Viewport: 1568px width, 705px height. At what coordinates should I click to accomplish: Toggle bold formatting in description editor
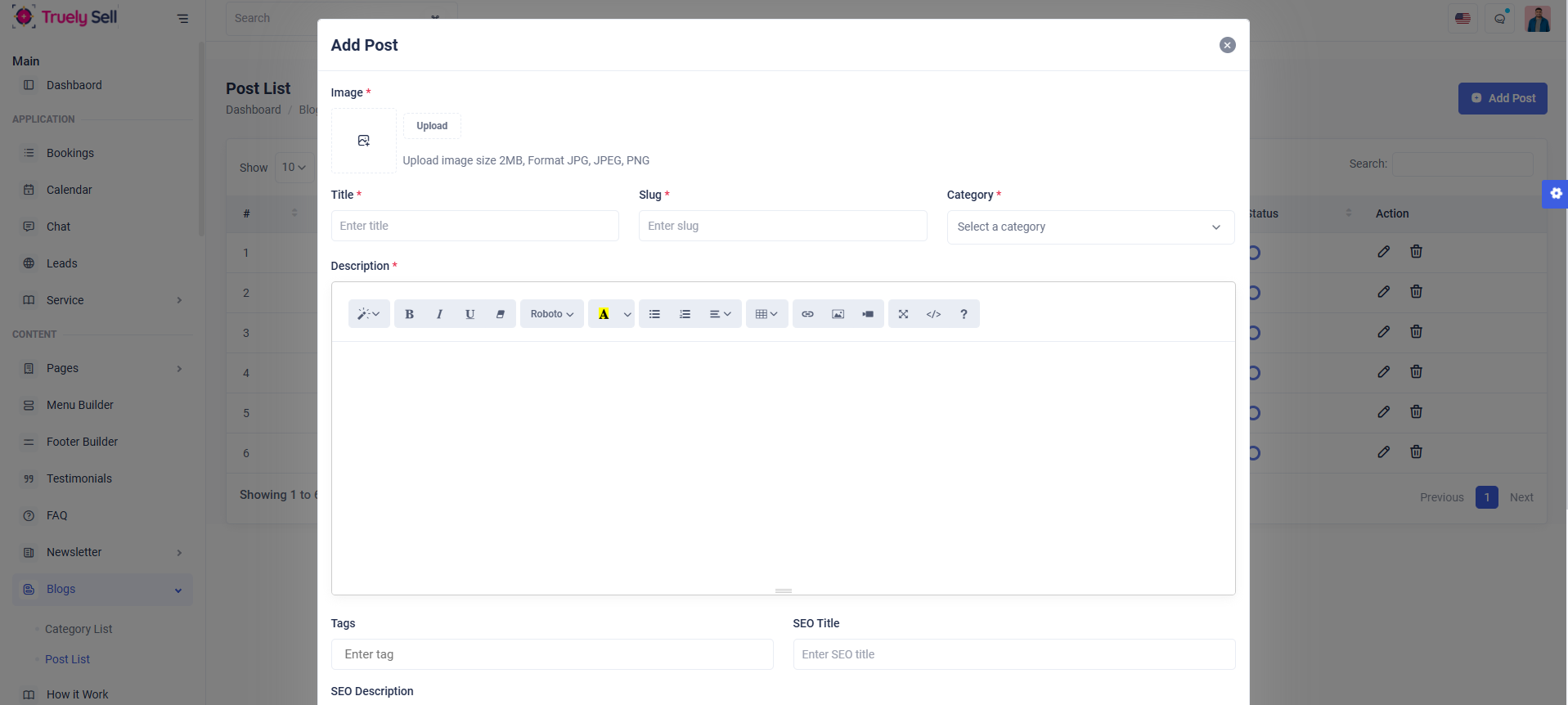[x=409, y=314]
